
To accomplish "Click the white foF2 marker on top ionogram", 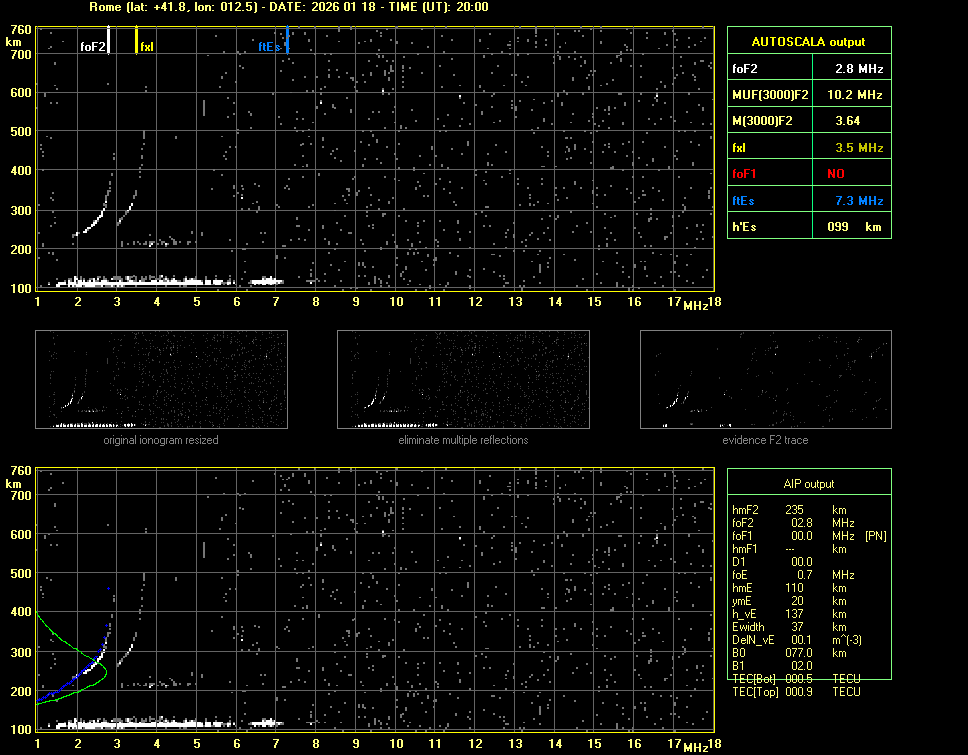I will [x=109, y=40].
